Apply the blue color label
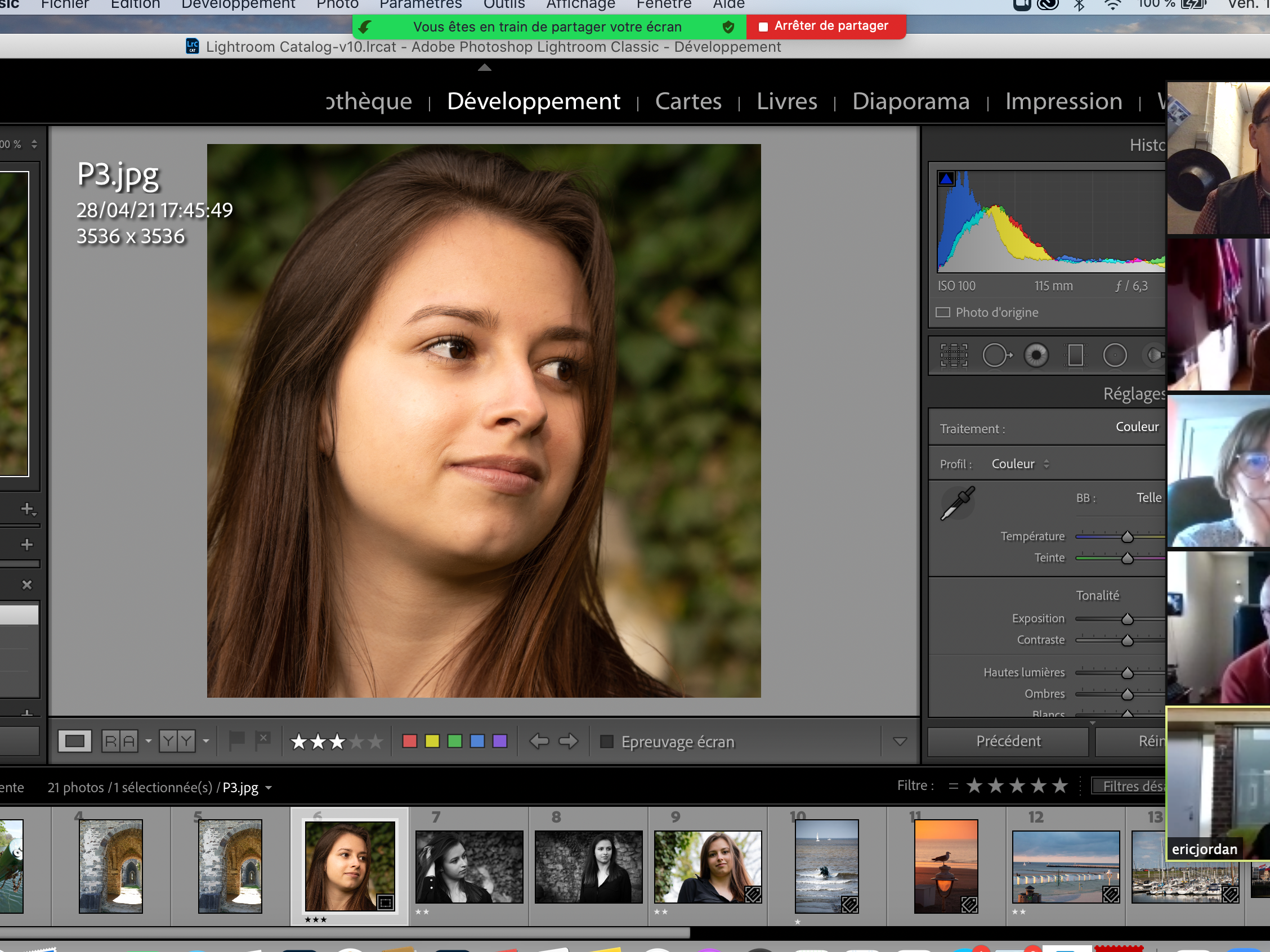The height and width of the screenshot is (952, 1270). pos(477,742)
